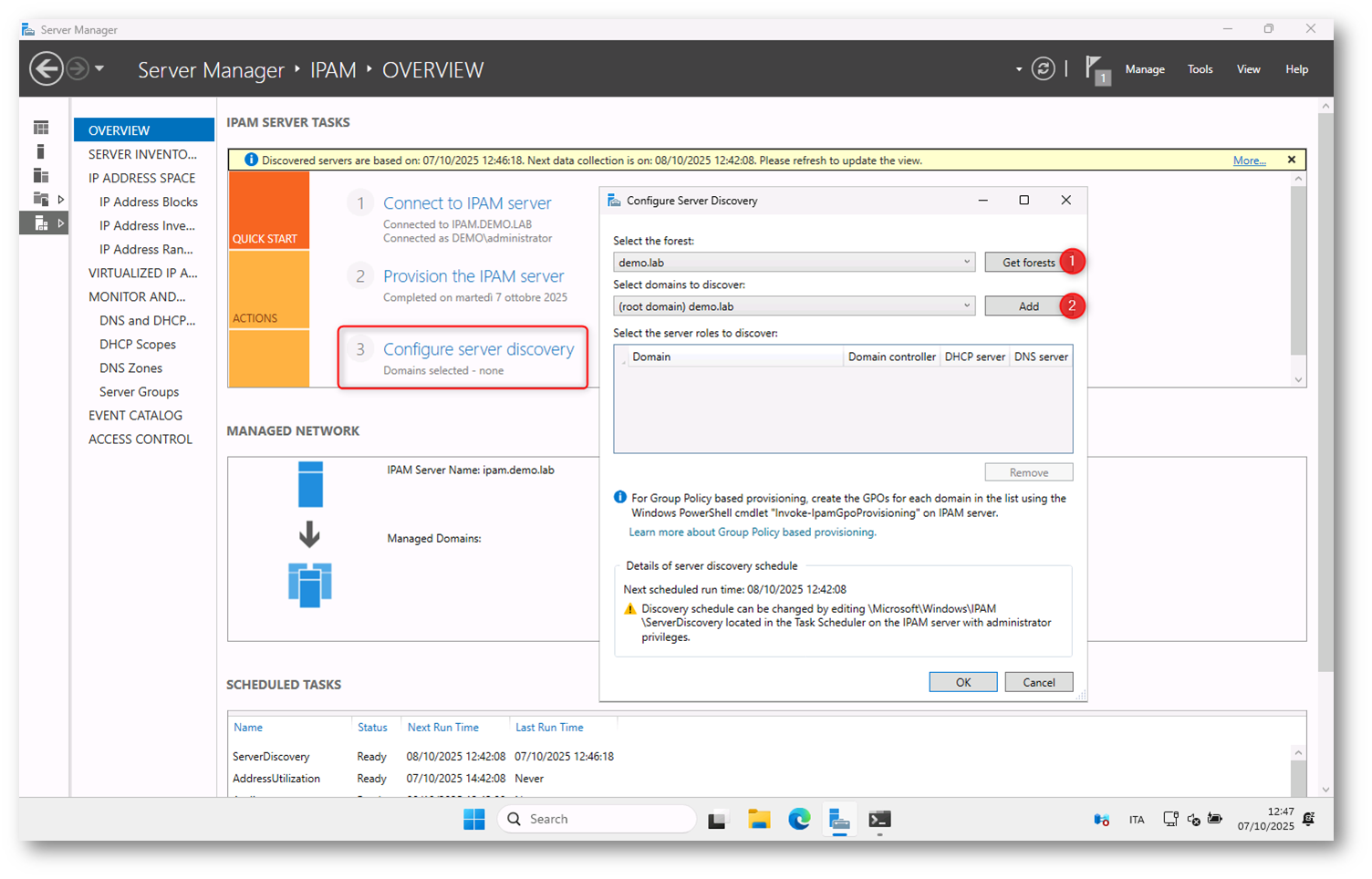
Task: Confirm the dialog with OK
Action: coord(962,682)
